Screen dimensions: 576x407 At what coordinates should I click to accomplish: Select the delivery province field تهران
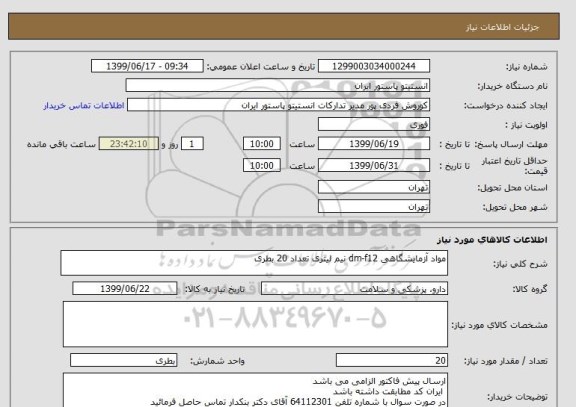[374, 187]
